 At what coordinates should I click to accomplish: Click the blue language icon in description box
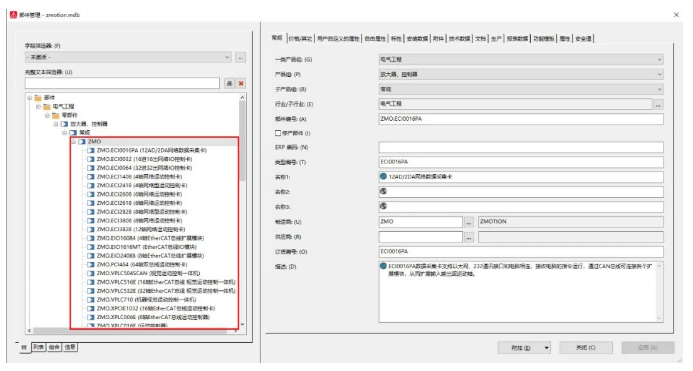(383, 266)
